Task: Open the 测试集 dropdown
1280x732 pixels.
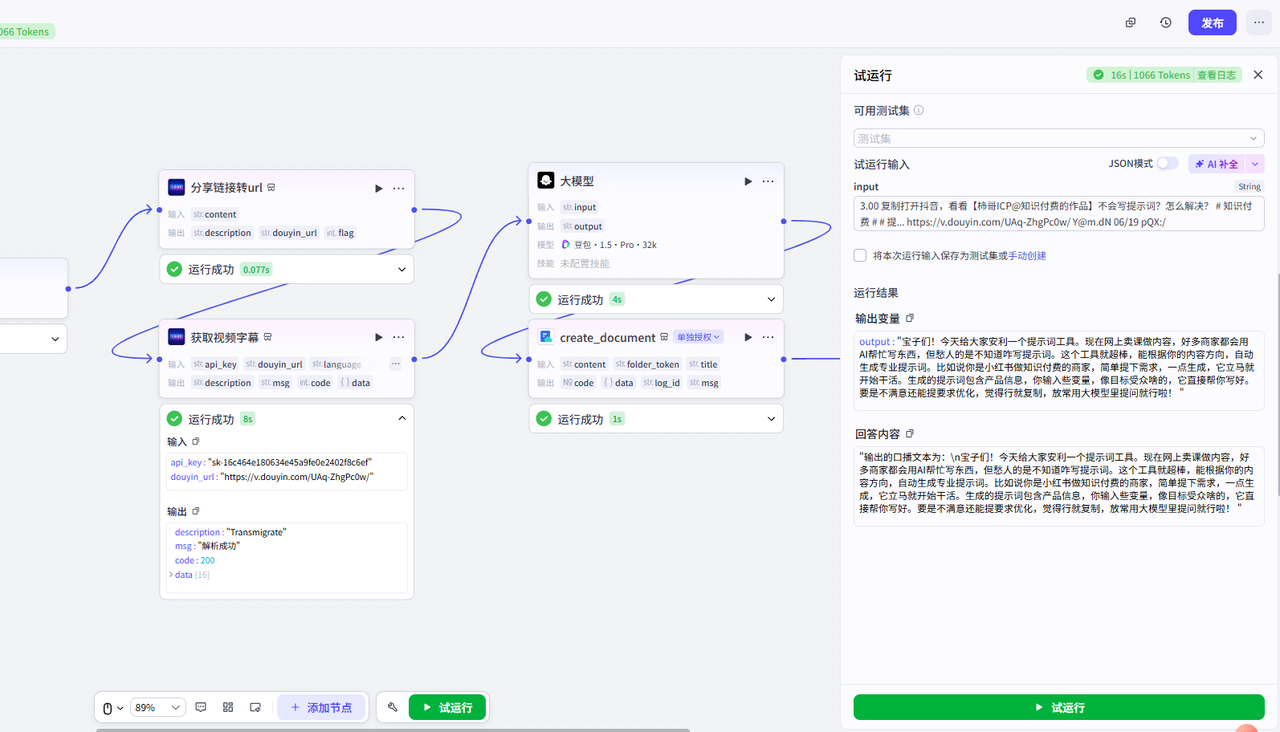Action: point(1058,138)
